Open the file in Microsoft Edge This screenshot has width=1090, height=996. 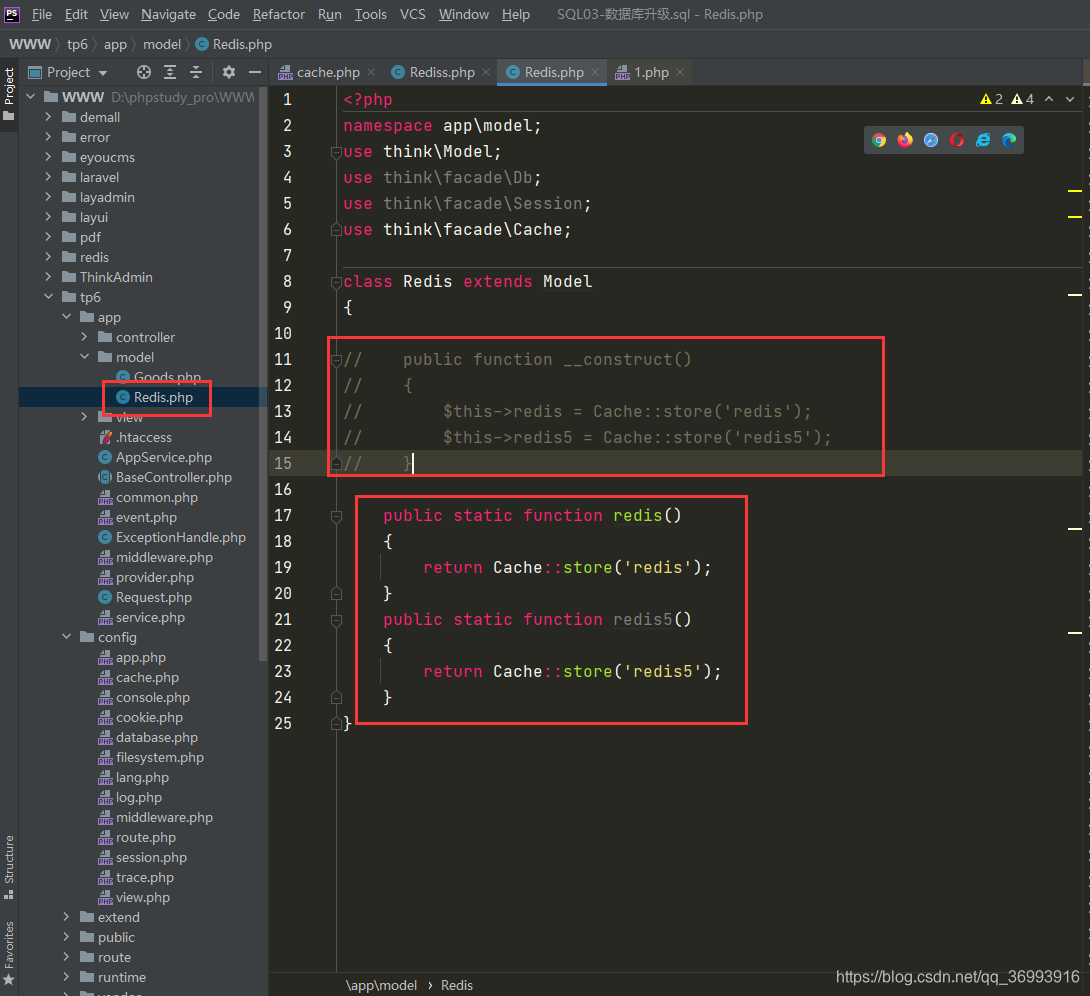click(1009, 140)
